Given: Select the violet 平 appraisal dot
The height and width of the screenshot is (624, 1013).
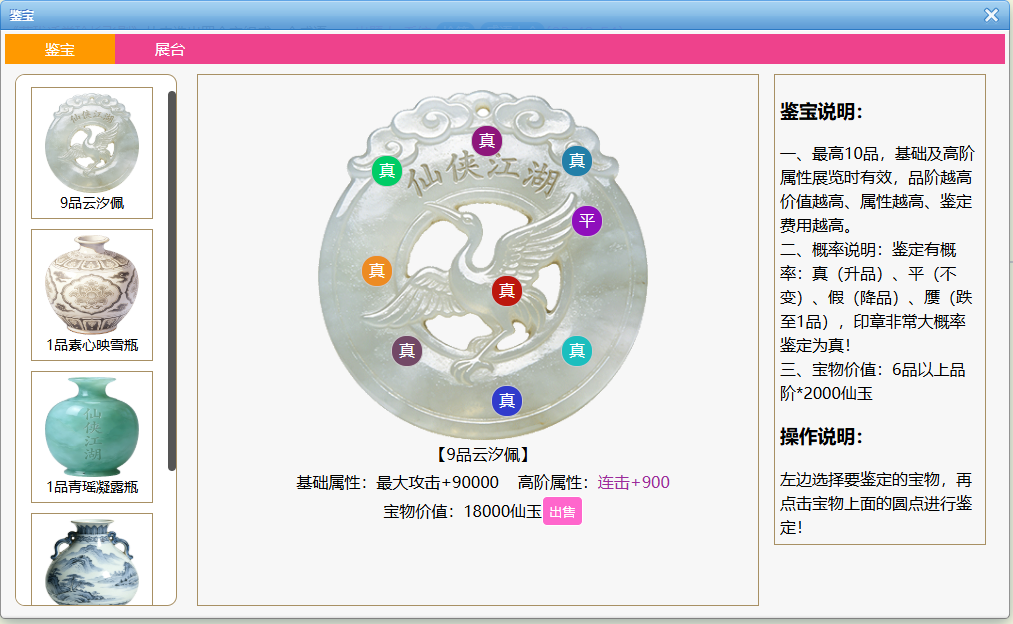Looking at the screenshot, I should (587, 221).
